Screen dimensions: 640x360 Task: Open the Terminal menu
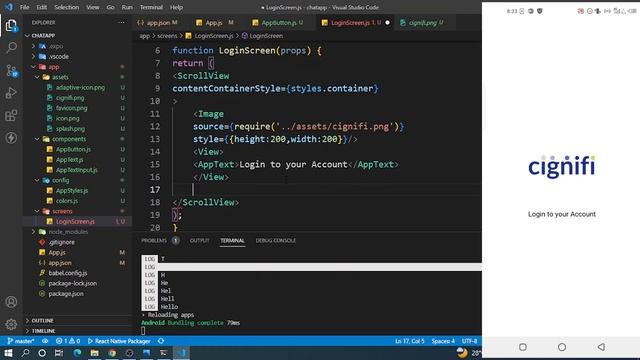151,7
